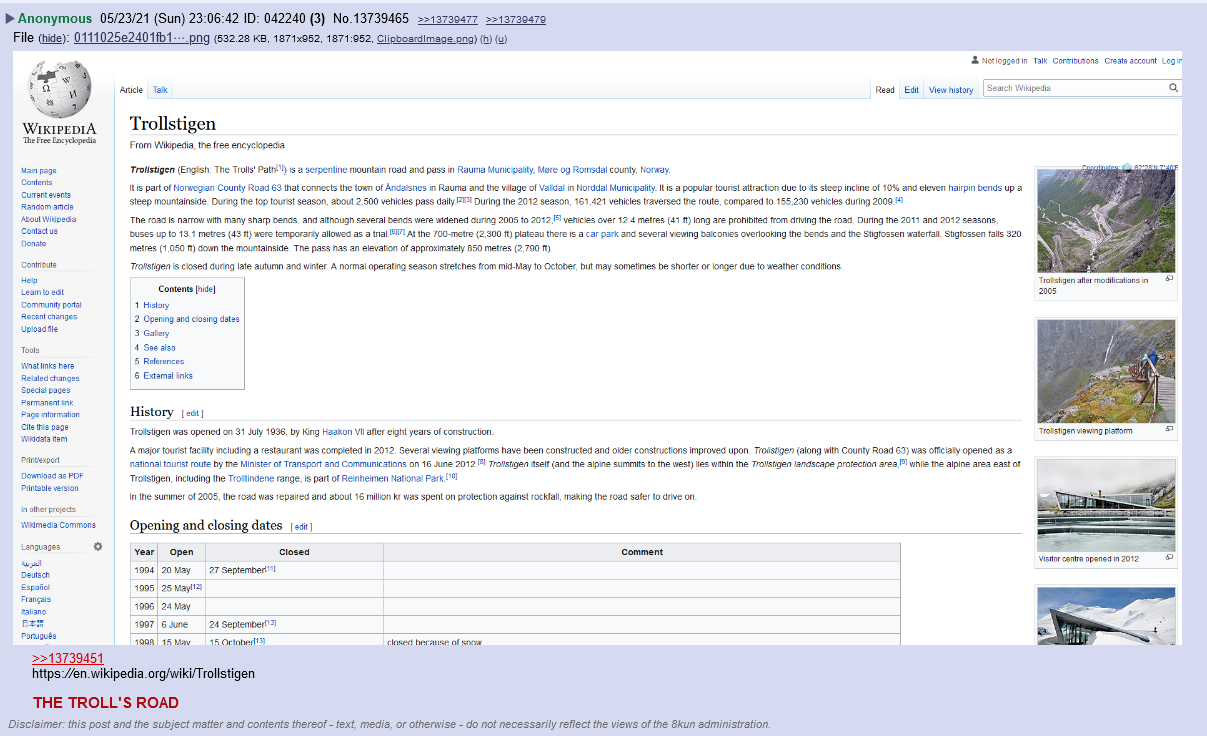This screenshot has width=1207, height=736.
Task: Open the file link 0111025e2401fb1….png
Action: coord(142,38)
